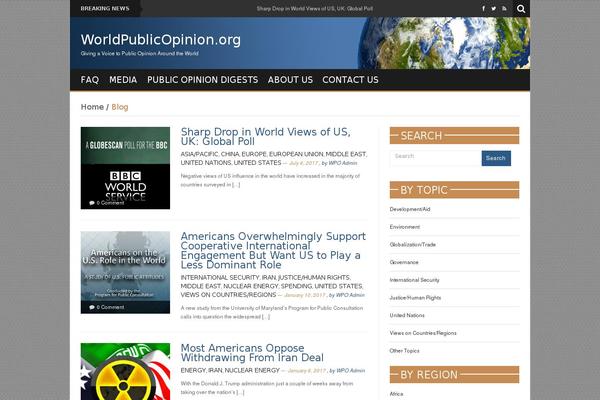Click WPO Admin author on first article
The height and width of the screenshot is (400, 600).
pyautogui.click(x=343, y=163)
